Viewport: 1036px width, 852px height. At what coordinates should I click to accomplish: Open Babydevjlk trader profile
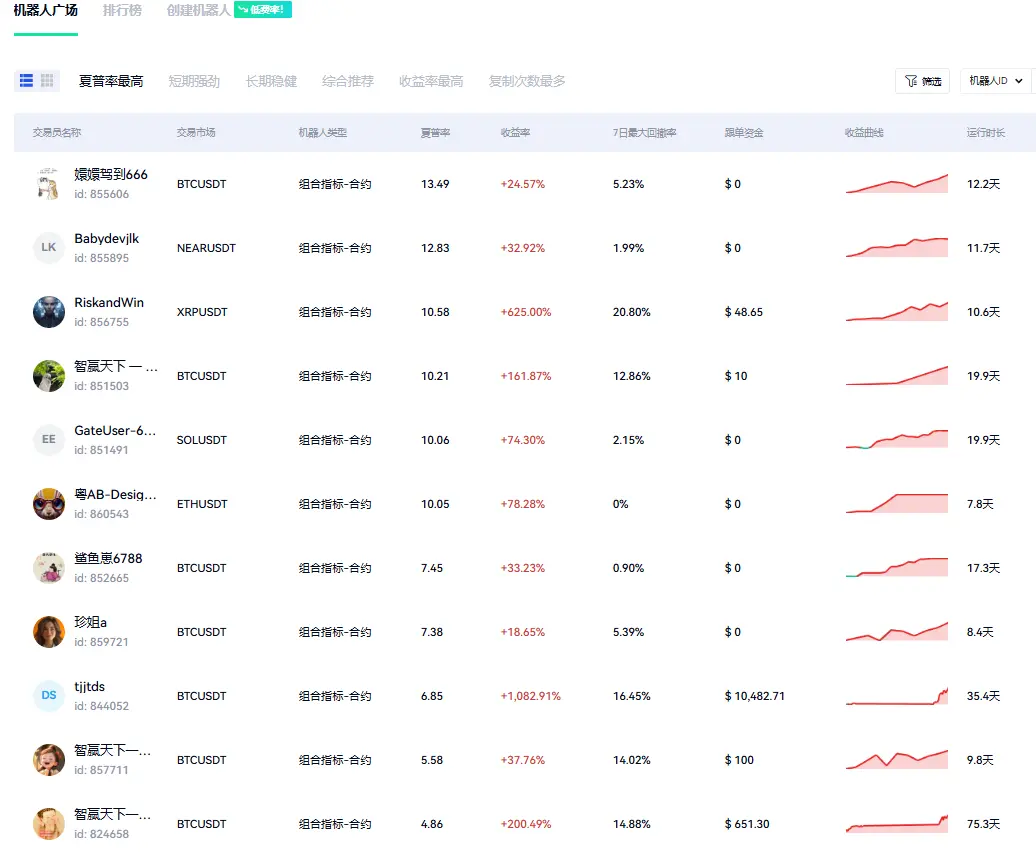106,238
